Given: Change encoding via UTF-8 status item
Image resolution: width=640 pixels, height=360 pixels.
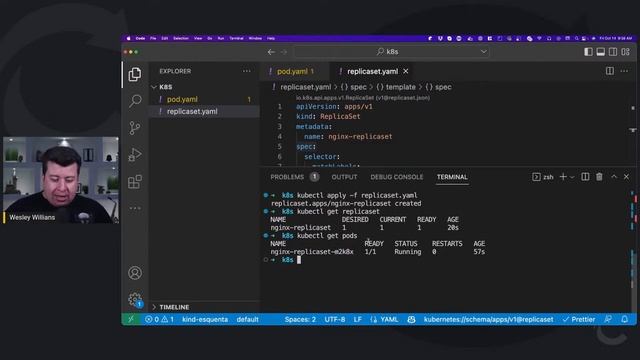Looking at the screenshot, I should [335, 319].
